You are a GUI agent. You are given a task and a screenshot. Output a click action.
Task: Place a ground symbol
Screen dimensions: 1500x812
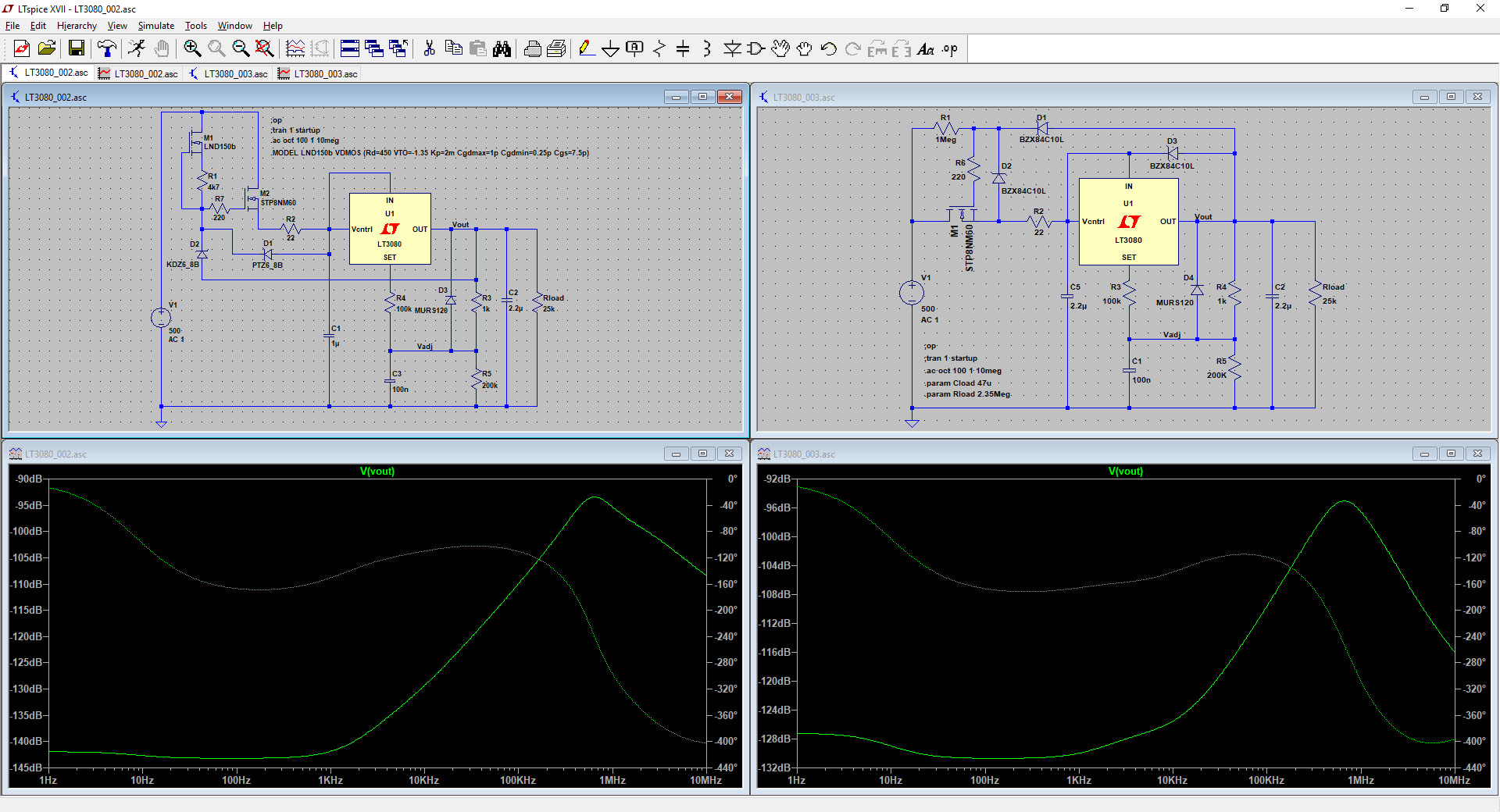point(611,49)
